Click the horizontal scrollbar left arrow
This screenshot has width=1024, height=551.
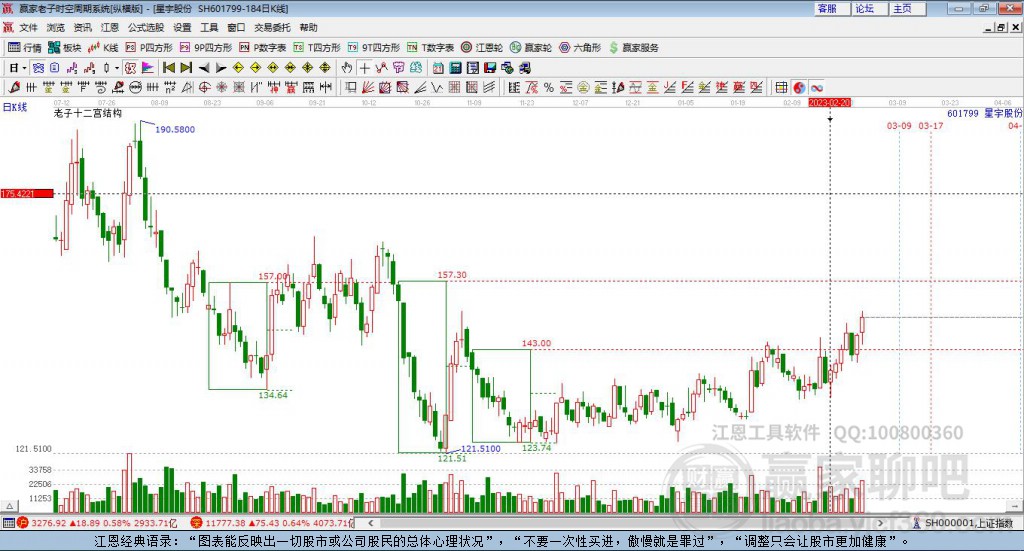[370, 523]
